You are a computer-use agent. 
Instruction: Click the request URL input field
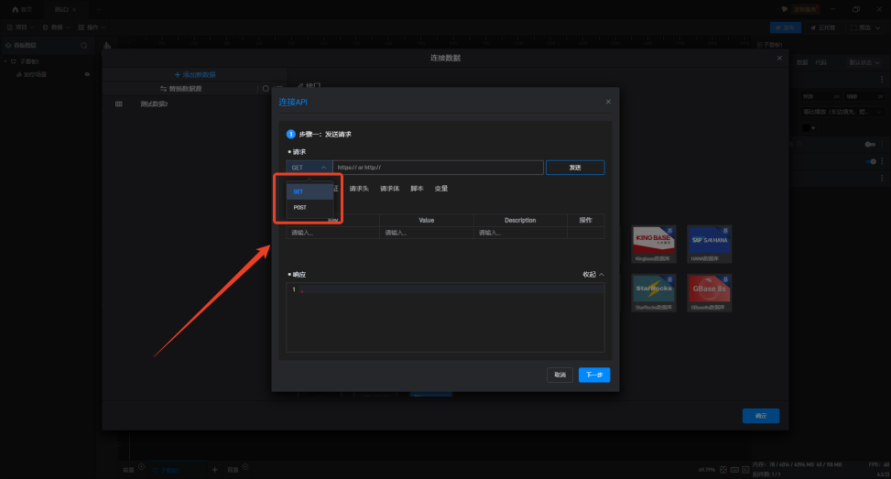(438, 167)
